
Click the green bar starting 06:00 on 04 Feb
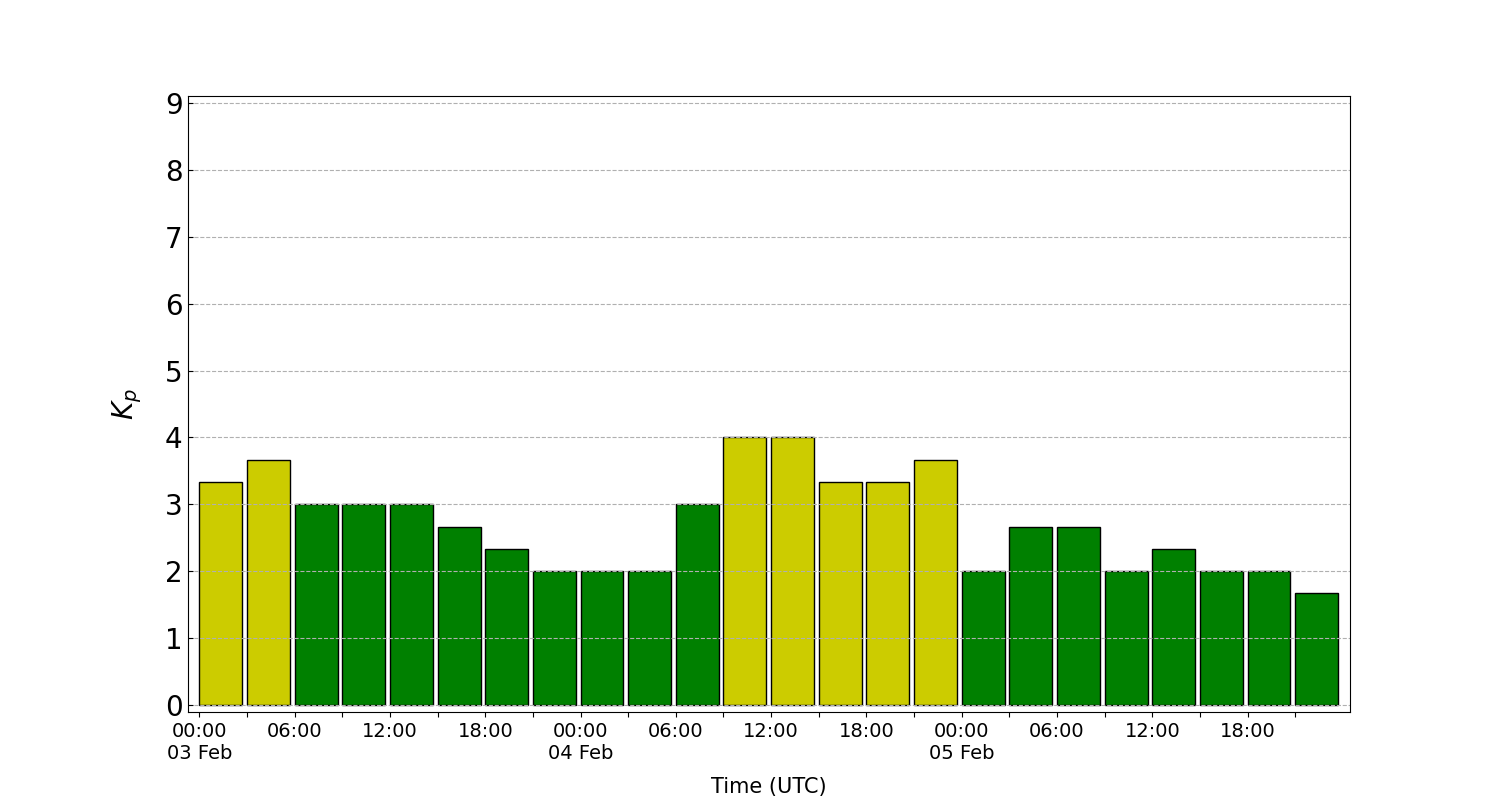tap(697, 604)
